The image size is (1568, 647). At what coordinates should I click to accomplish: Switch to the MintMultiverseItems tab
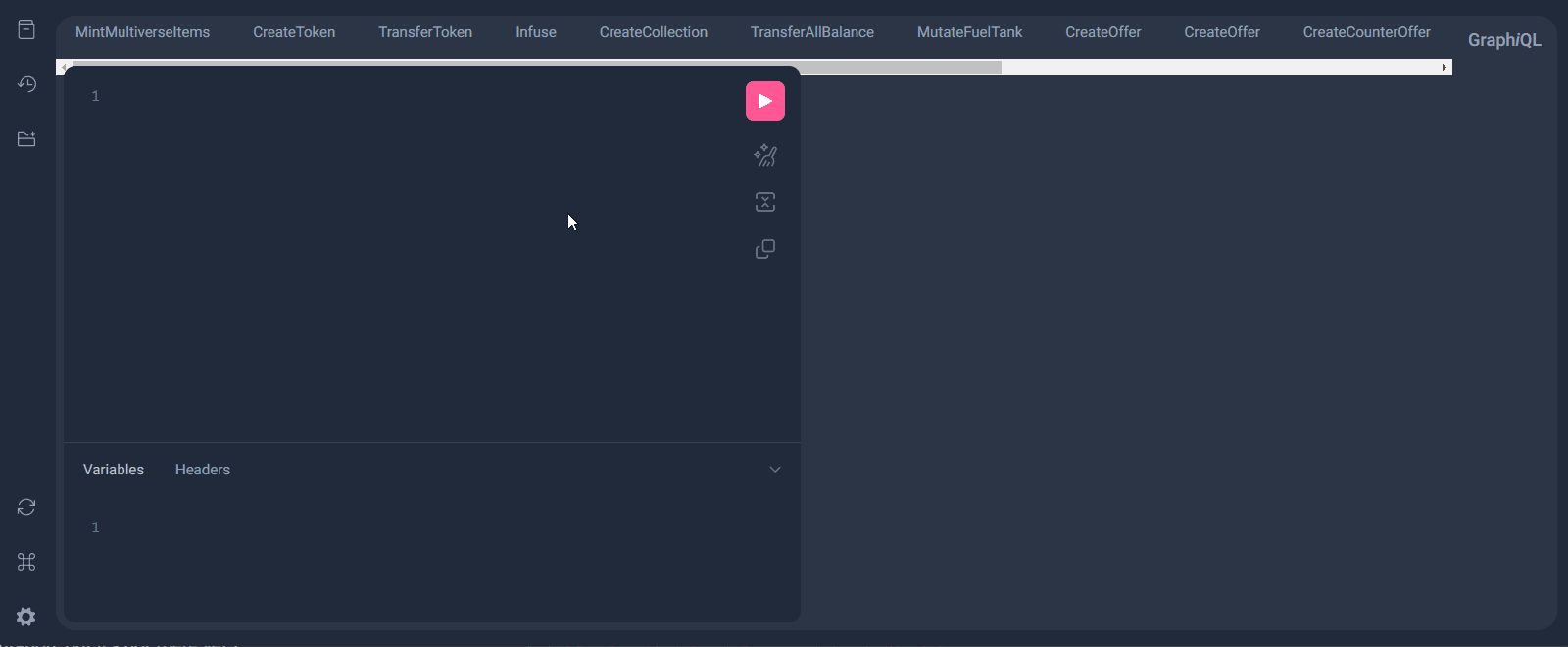[143, 32]
